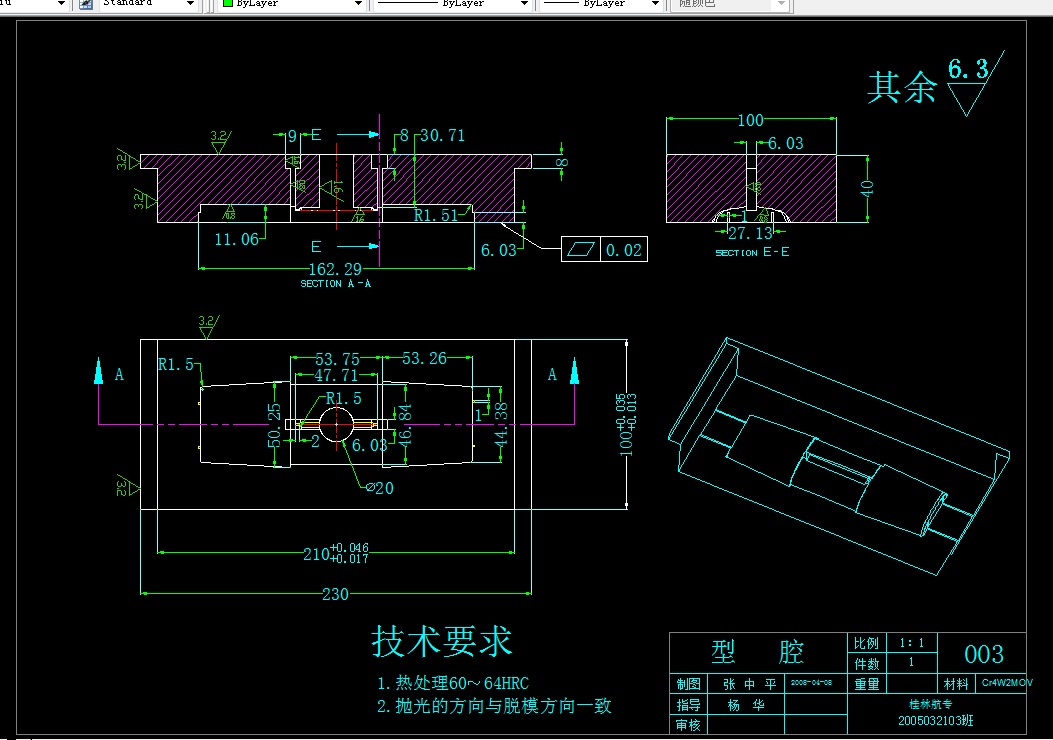Click the name 杨华 in the title block
This screenshot has width=1053, height=740.
(746, 705)
